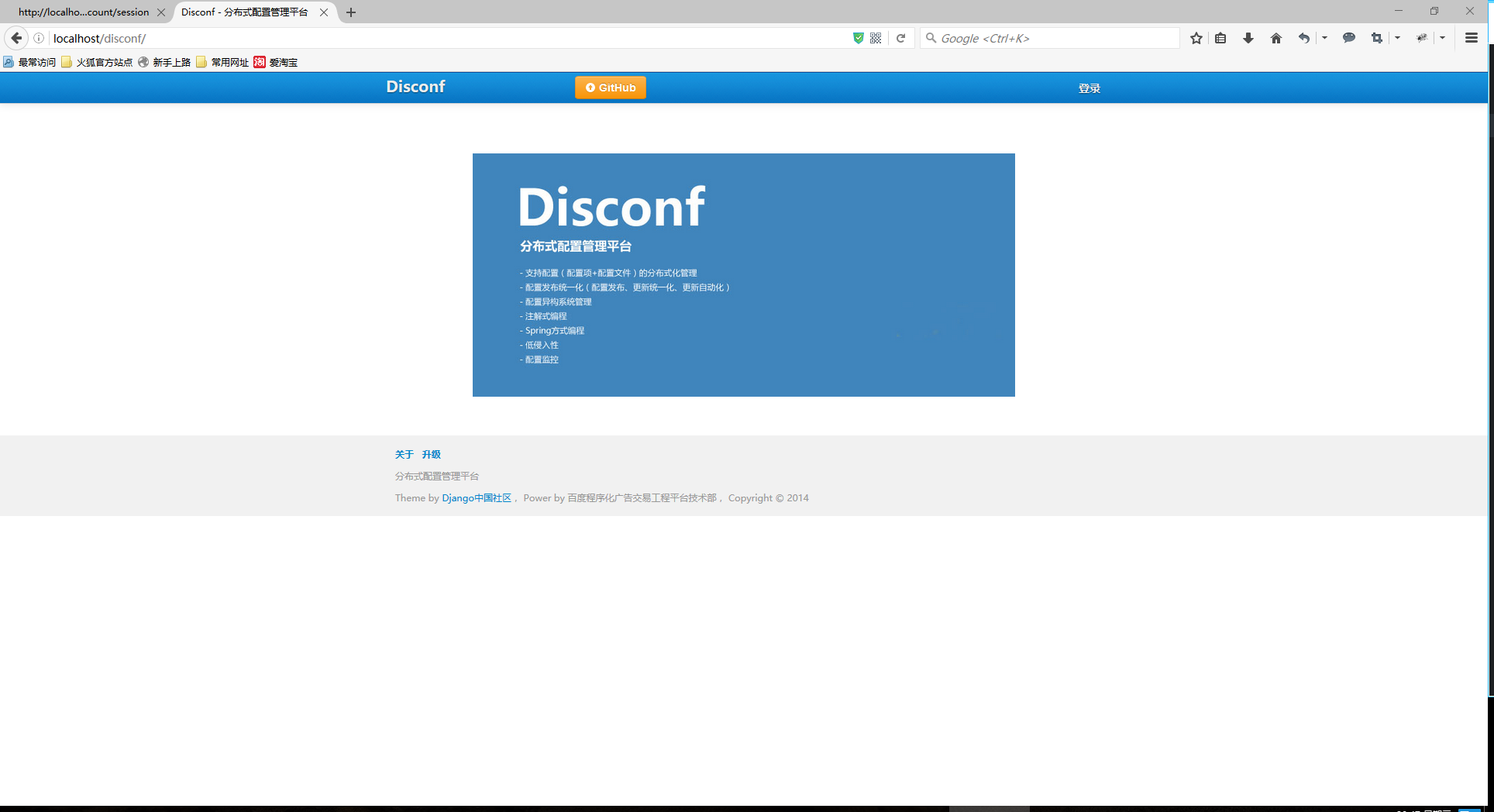Image resolution: width=1494 pixels, height=812 pixels.
Task: Bookmark this page with star icon
Action: click(x=1196, y=38)
